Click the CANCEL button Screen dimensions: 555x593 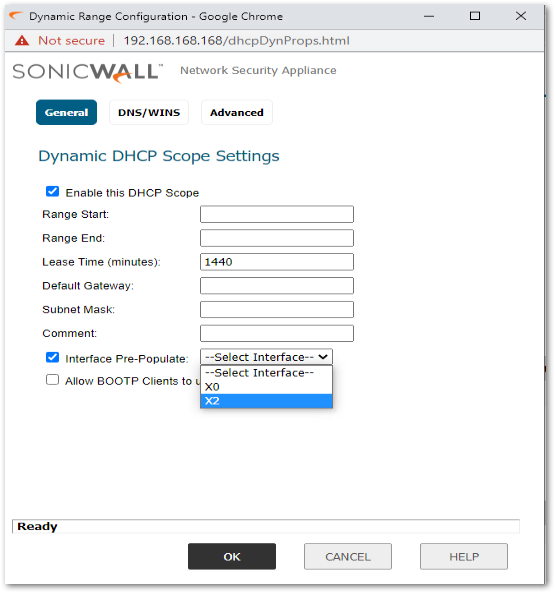tap(348, 556)
